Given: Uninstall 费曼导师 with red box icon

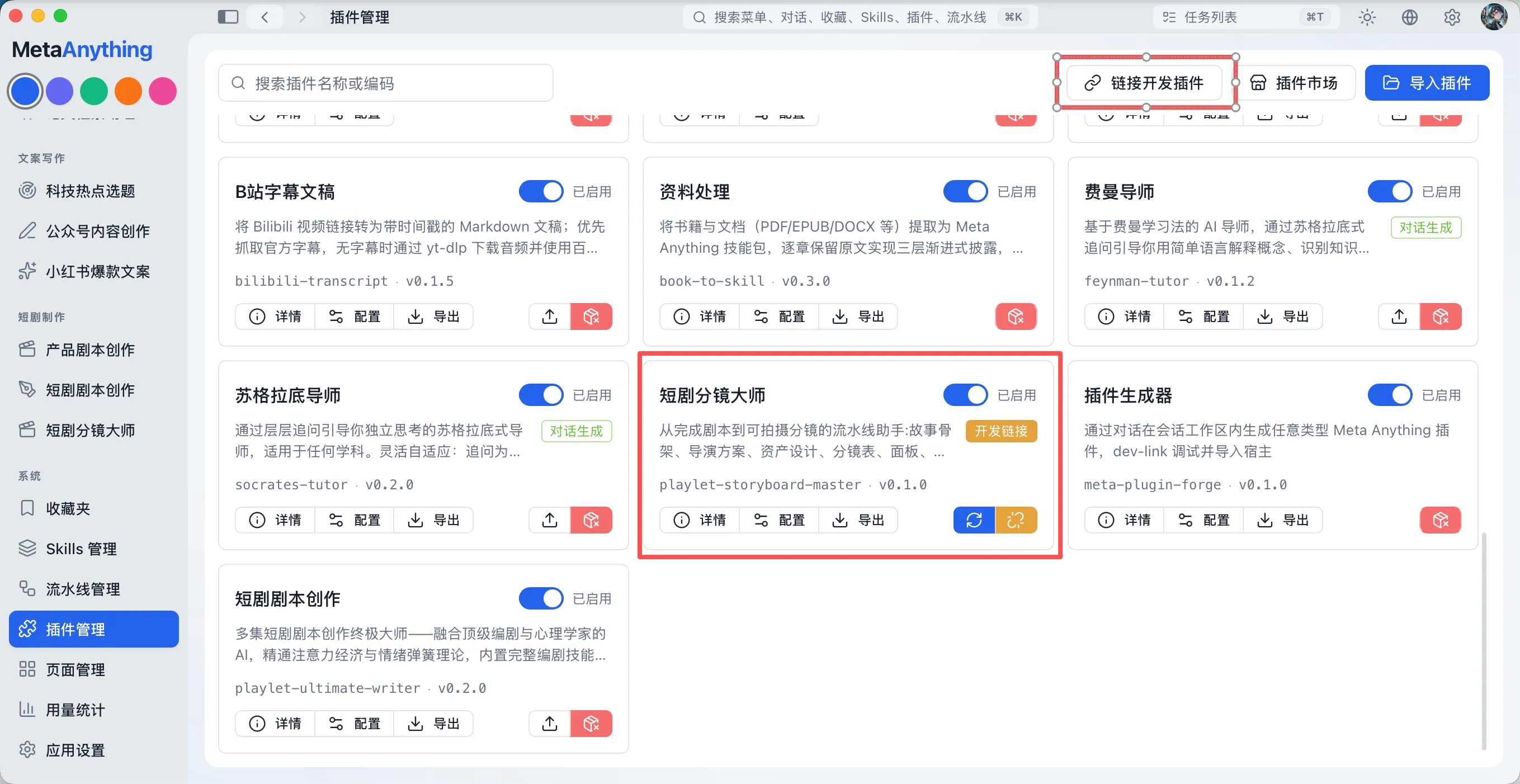Looking at the screenshot, I should 1441,316.
